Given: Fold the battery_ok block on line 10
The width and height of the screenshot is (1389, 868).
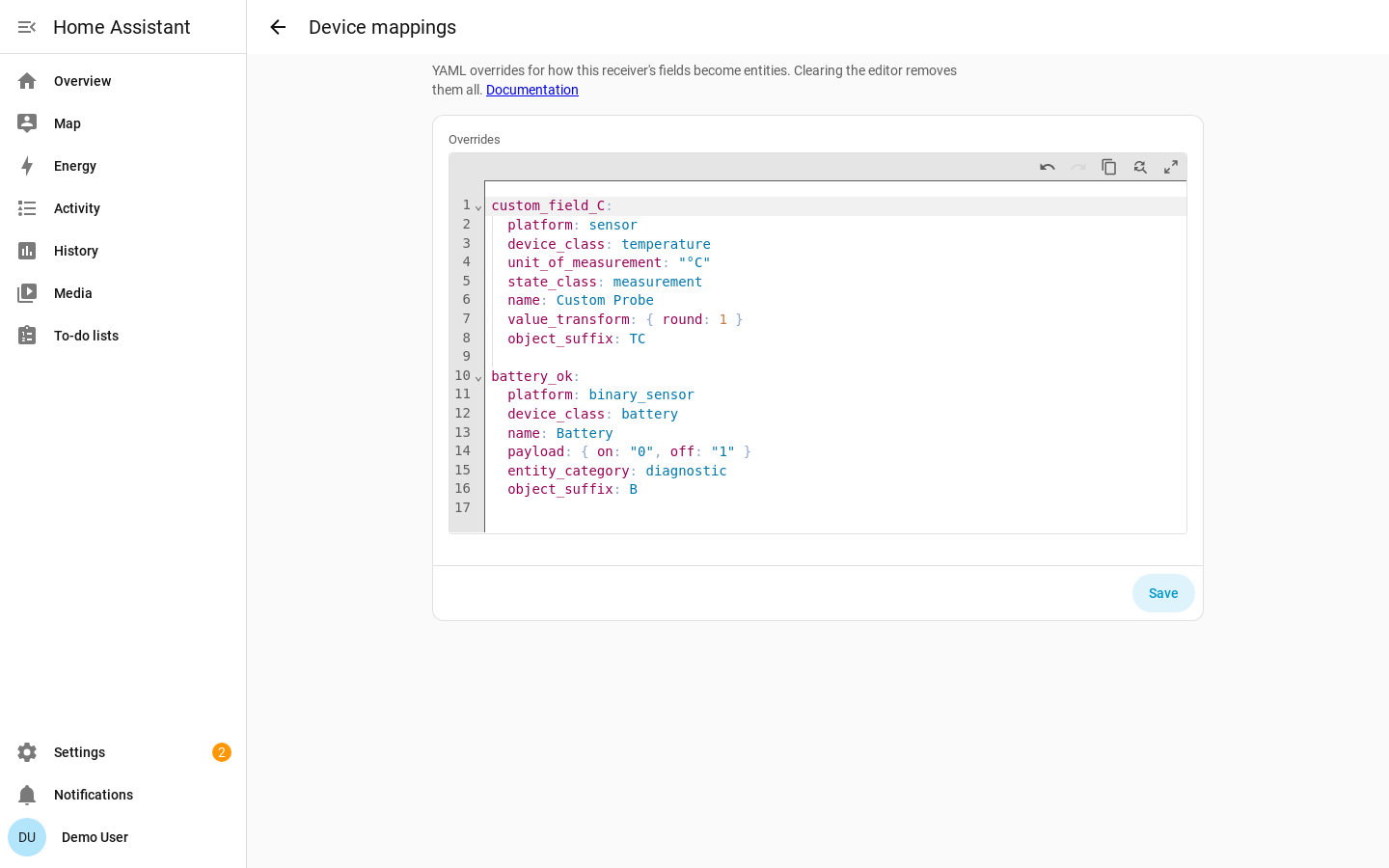Looking at the screenshot, I should [x=478, y=377].
